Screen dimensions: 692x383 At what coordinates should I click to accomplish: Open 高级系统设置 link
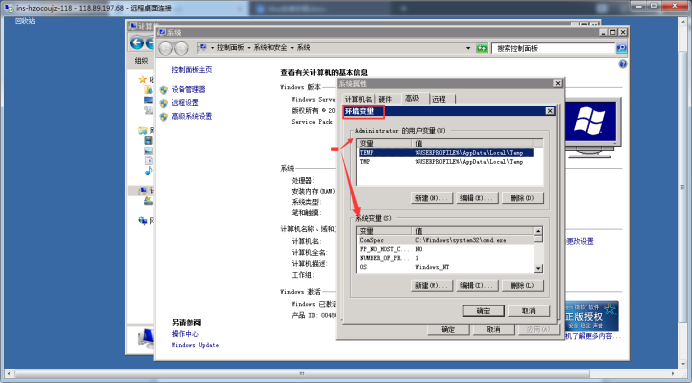point(192,116)
